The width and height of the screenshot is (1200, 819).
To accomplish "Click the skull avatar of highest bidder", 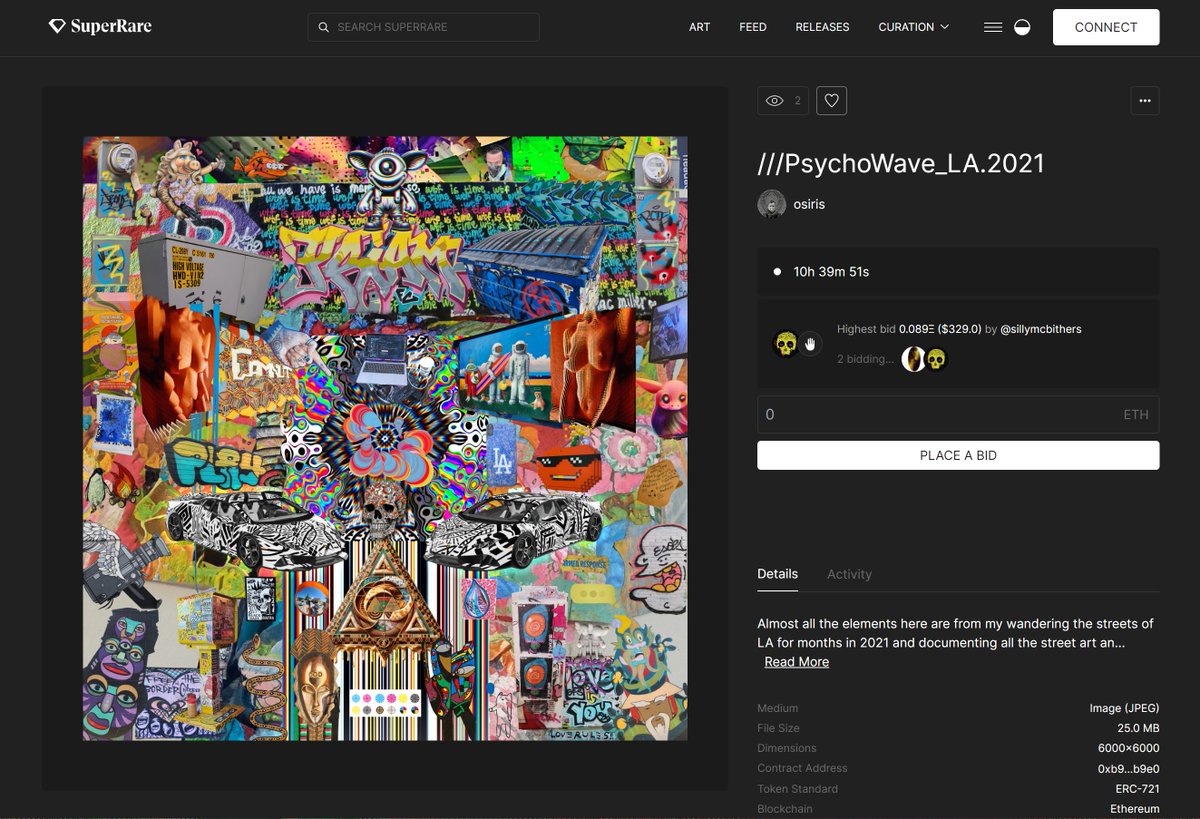I will 786,344.
